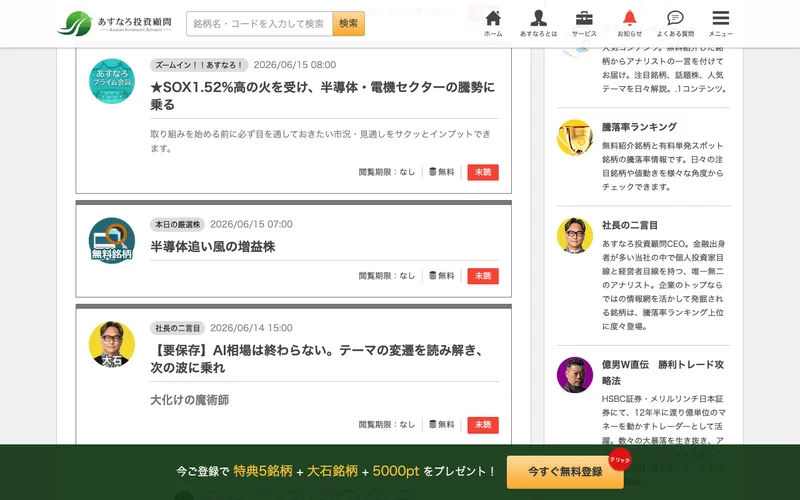This screenshot has height=500, width=800.
Task: Click the 5000pt text in banner
Action: [x=396, y=471]
